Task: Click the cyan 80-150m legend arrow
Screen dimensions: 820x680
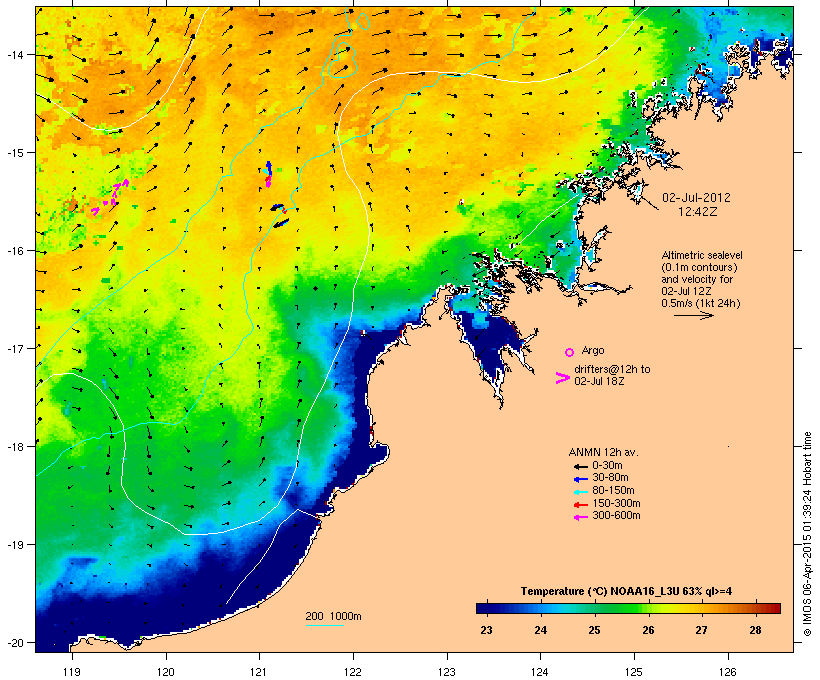Action: coord(580,492)
